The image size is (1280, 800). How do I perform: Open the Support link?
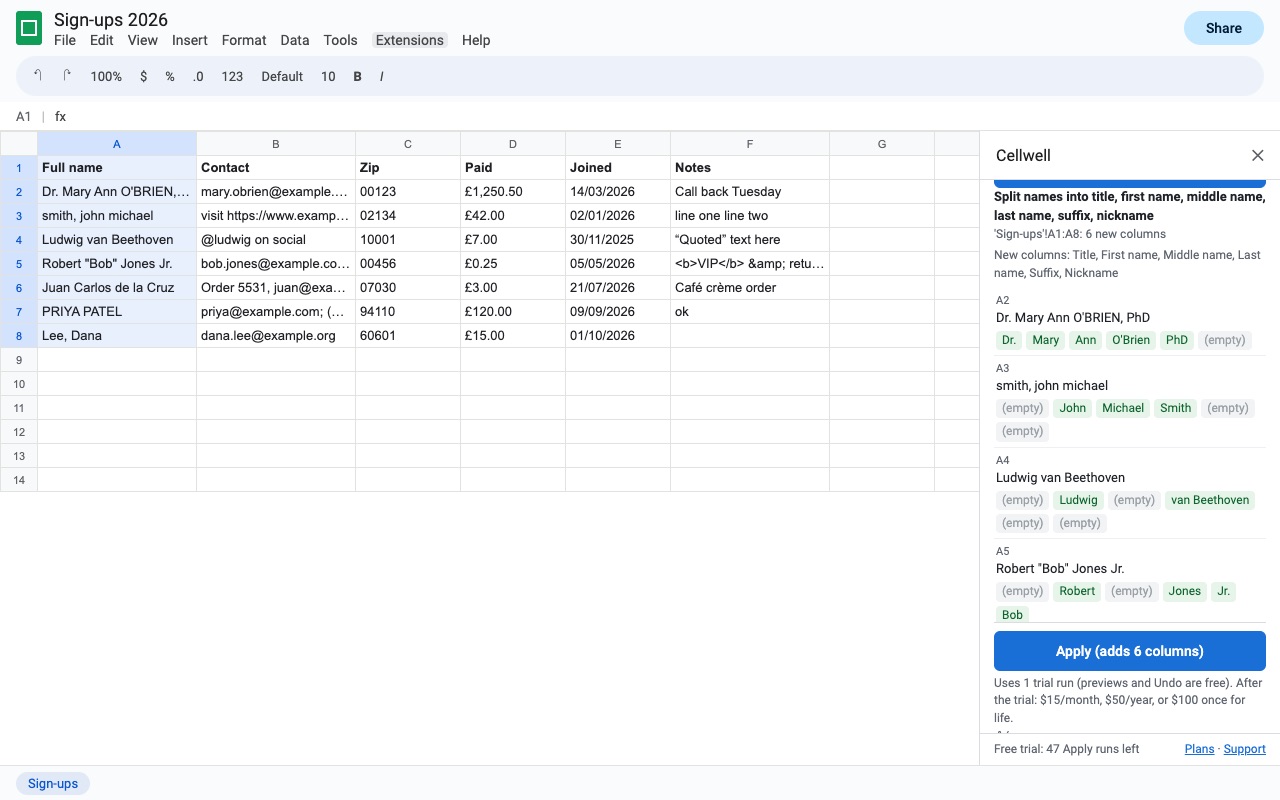[1245, 749]
